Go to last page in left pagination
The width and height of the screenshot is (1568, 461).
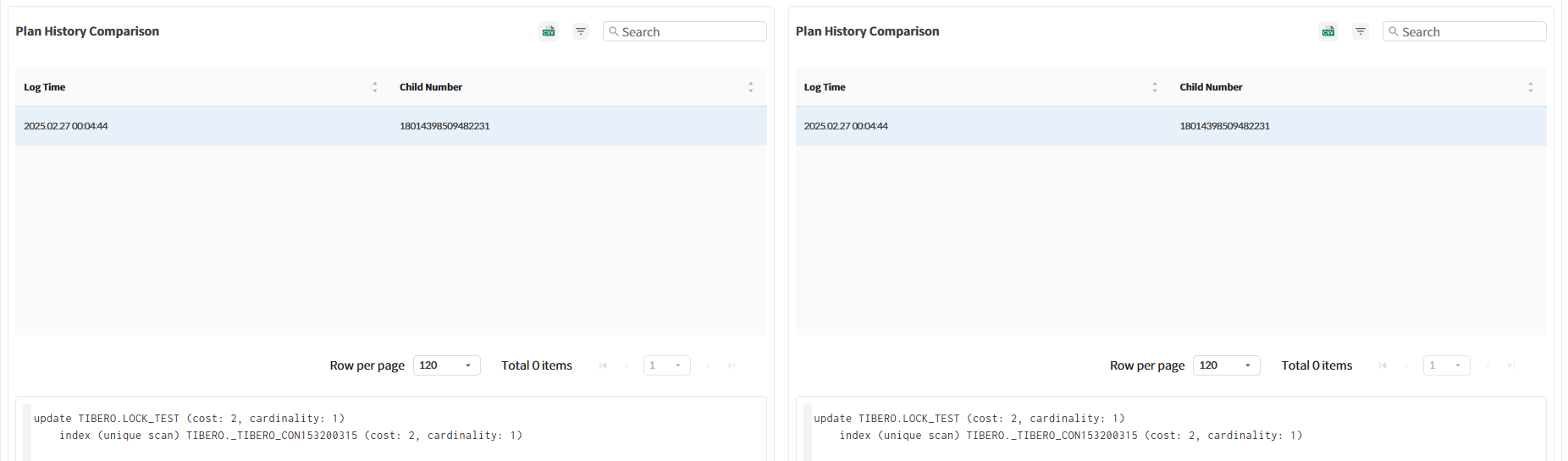732,365
